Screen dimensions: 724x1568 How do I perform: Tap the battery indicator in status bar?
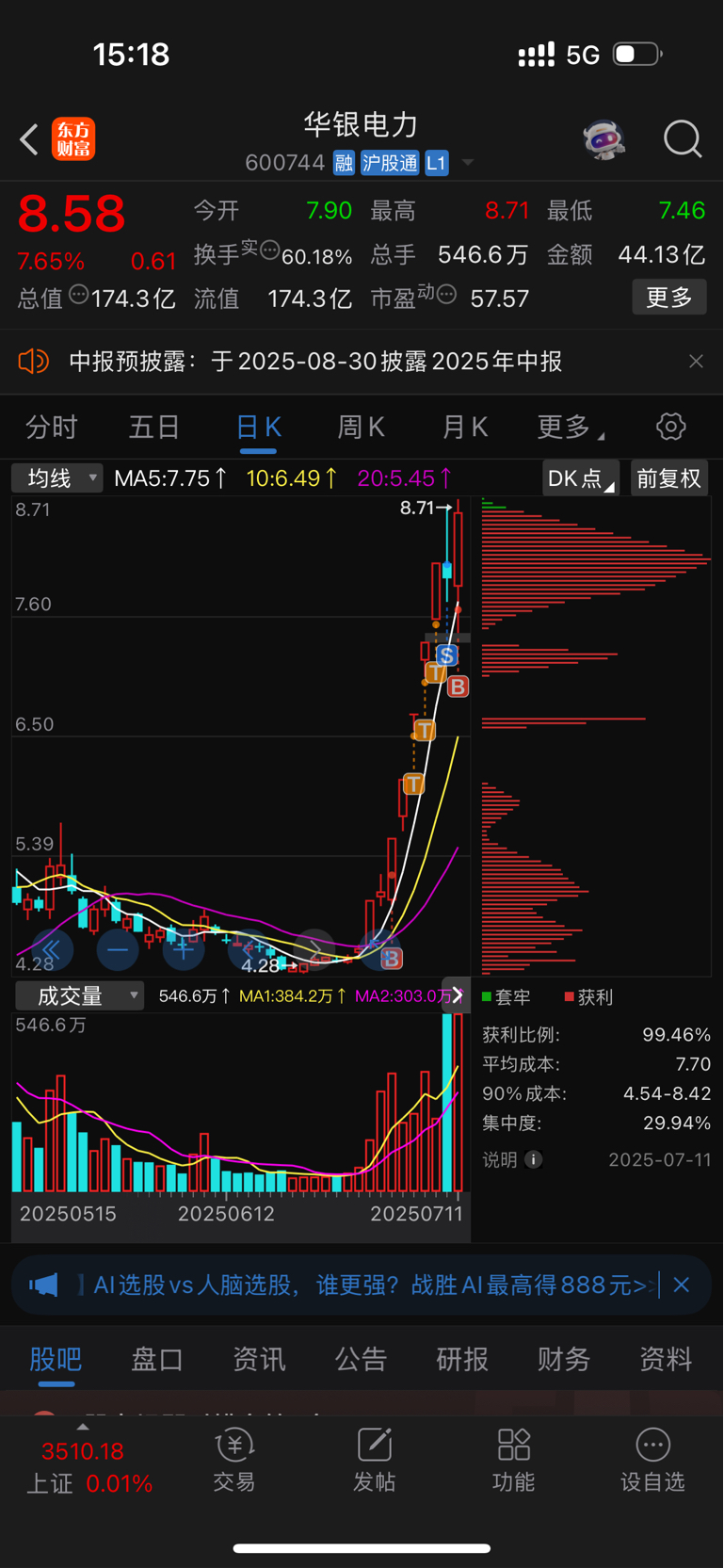pyautogui.click(x=637, y=54)
